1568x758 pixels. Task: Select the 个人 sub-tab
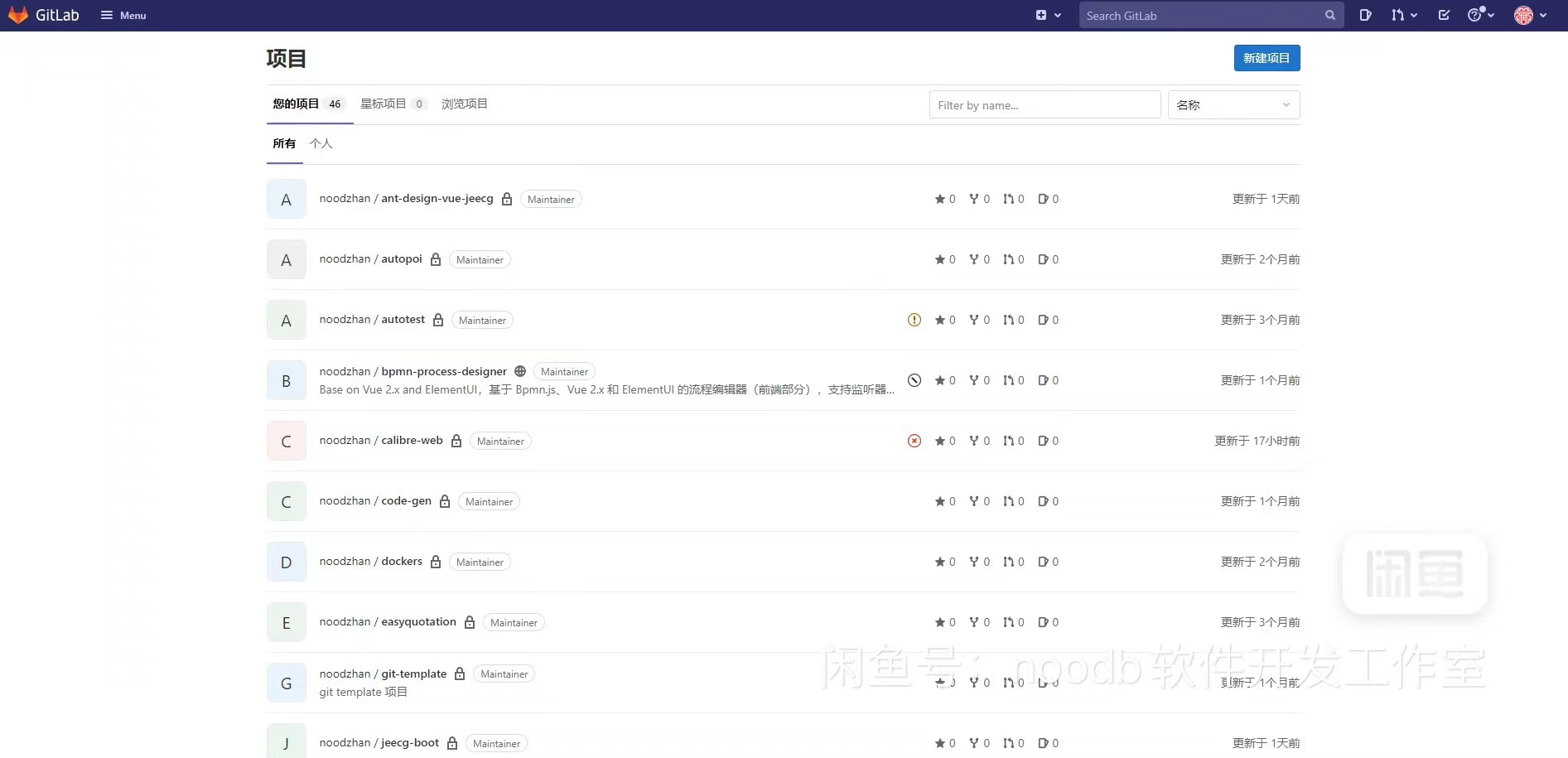[321, 144]
